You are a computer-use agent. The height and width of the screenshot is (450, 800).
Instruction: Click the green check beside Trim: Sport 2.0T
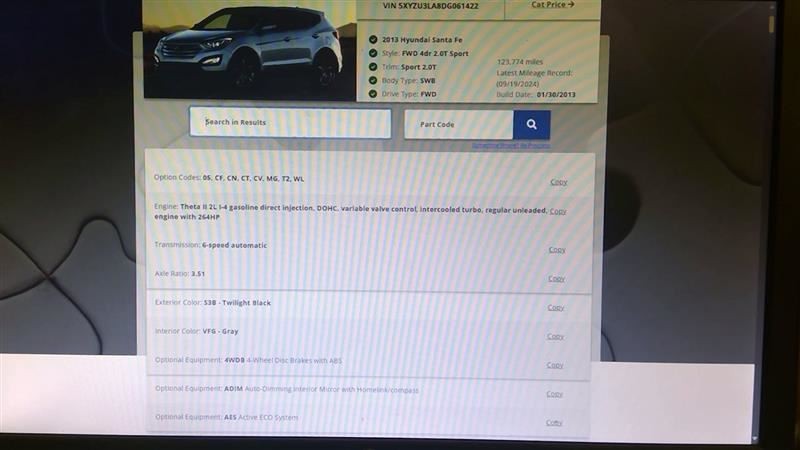[373, 67]
